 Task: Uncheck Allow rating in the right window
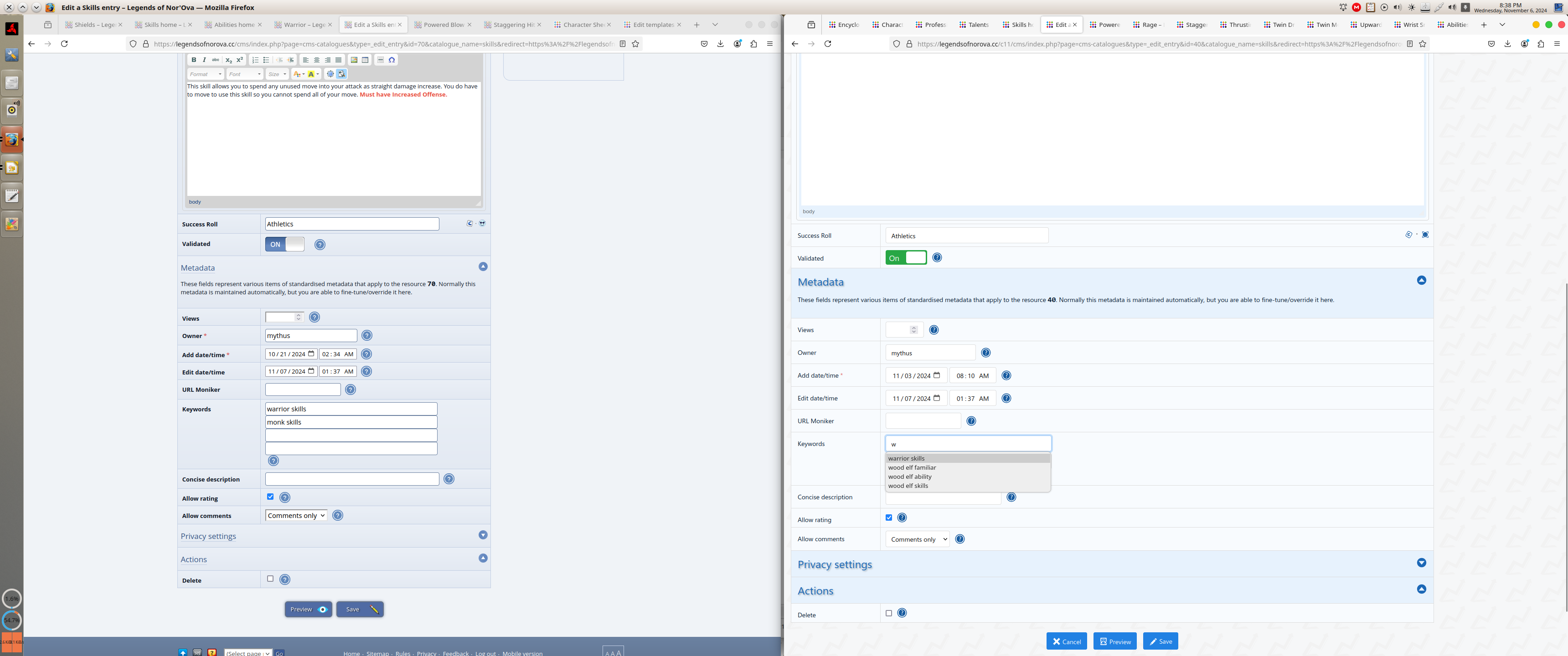(x=889, y=518)
